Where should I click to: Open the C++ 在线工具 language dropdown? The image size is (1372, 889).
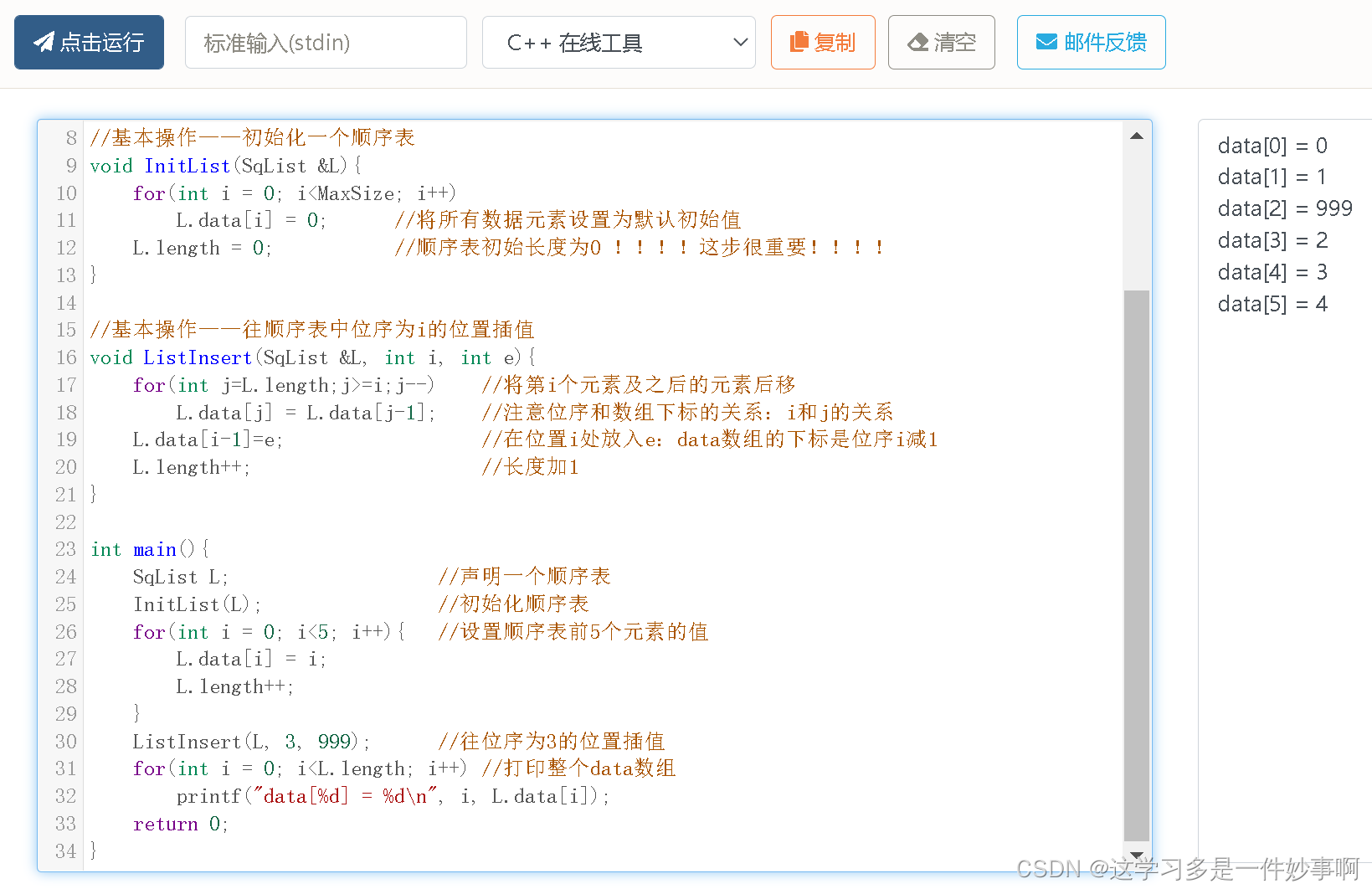point(619,42)
